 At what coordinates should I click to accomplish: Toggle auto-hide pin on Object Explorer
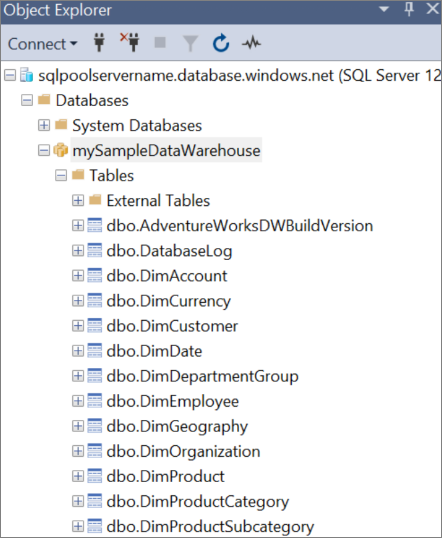point(409,9)
